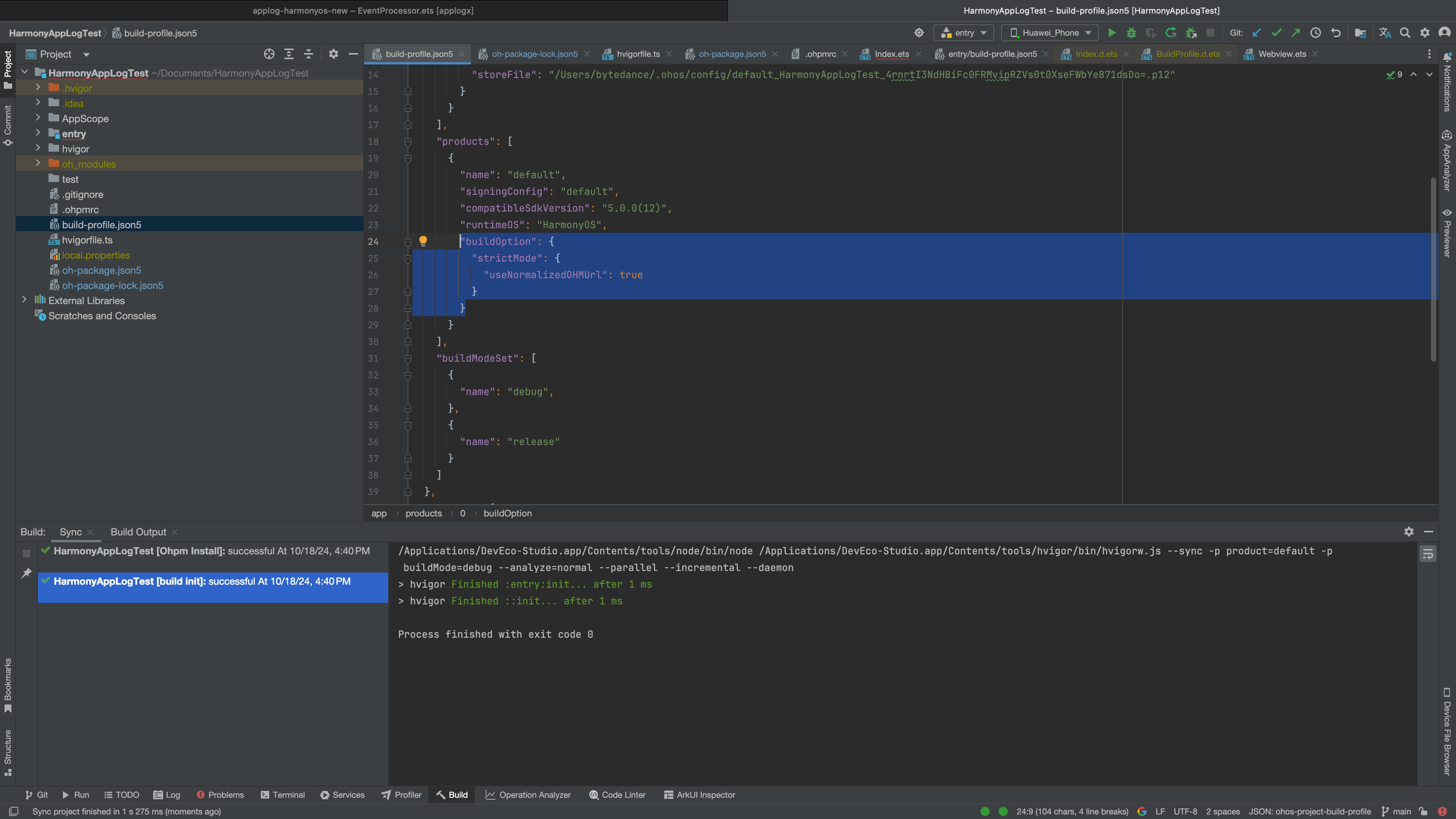
Task: Open the Problems tool window
Action: [220, 795]
